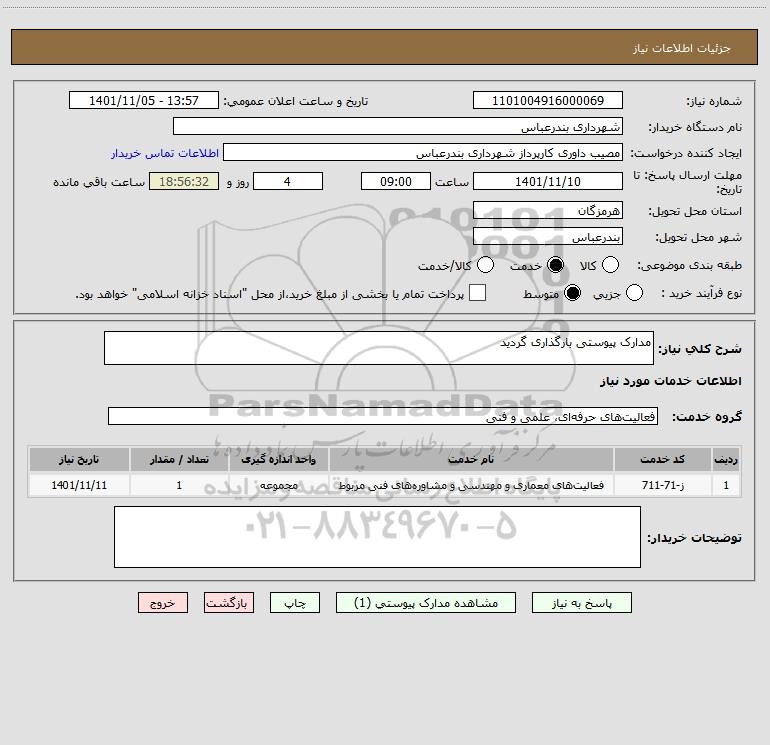
Task: Click the هرمزگان province field
Action: click(x=548, y=210)
